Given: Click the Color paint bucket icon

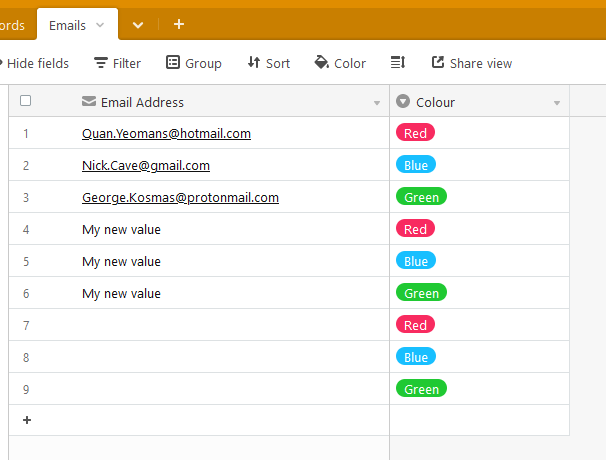Looking at the screenshot, I should point(322,62).
